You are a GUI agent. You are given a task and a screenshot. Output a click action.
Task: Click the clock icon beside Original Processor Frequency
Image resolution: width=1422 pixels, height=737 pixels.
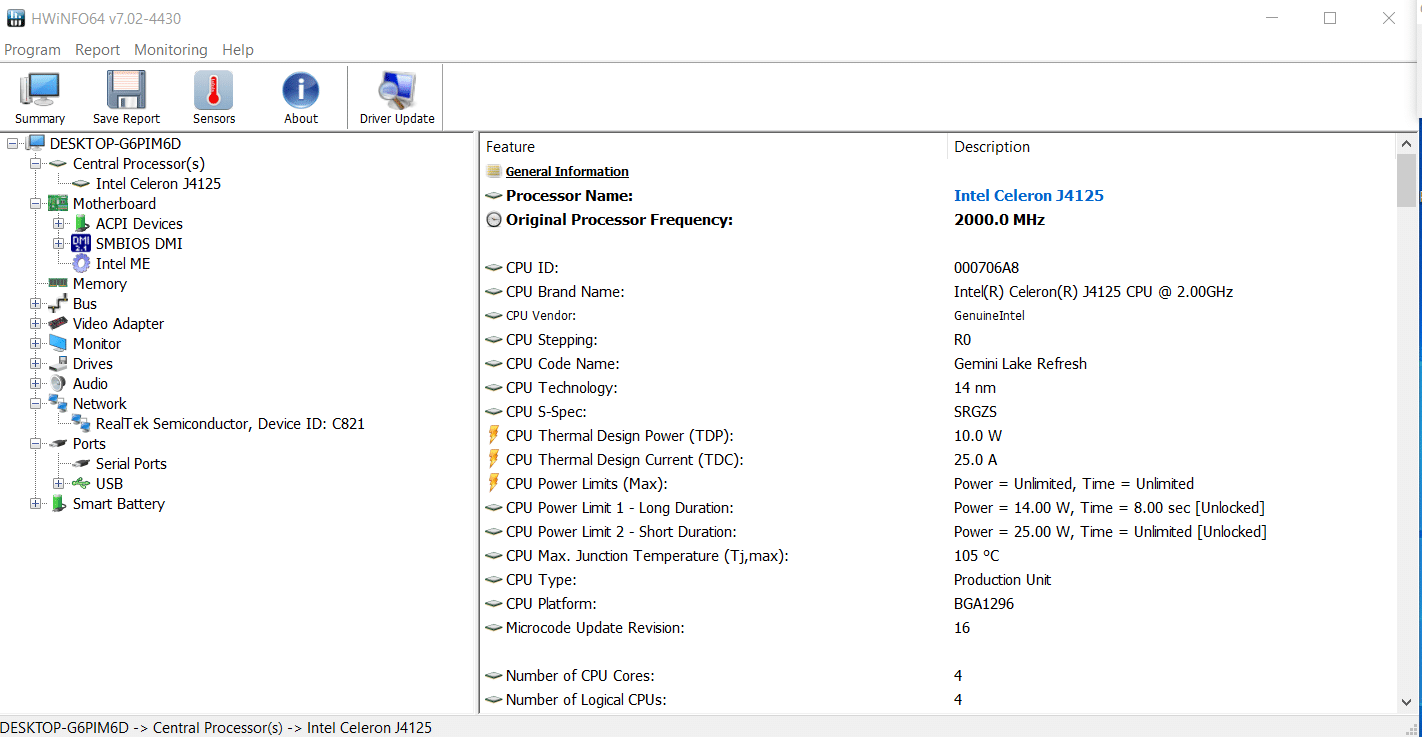click(x=494, y=220)
